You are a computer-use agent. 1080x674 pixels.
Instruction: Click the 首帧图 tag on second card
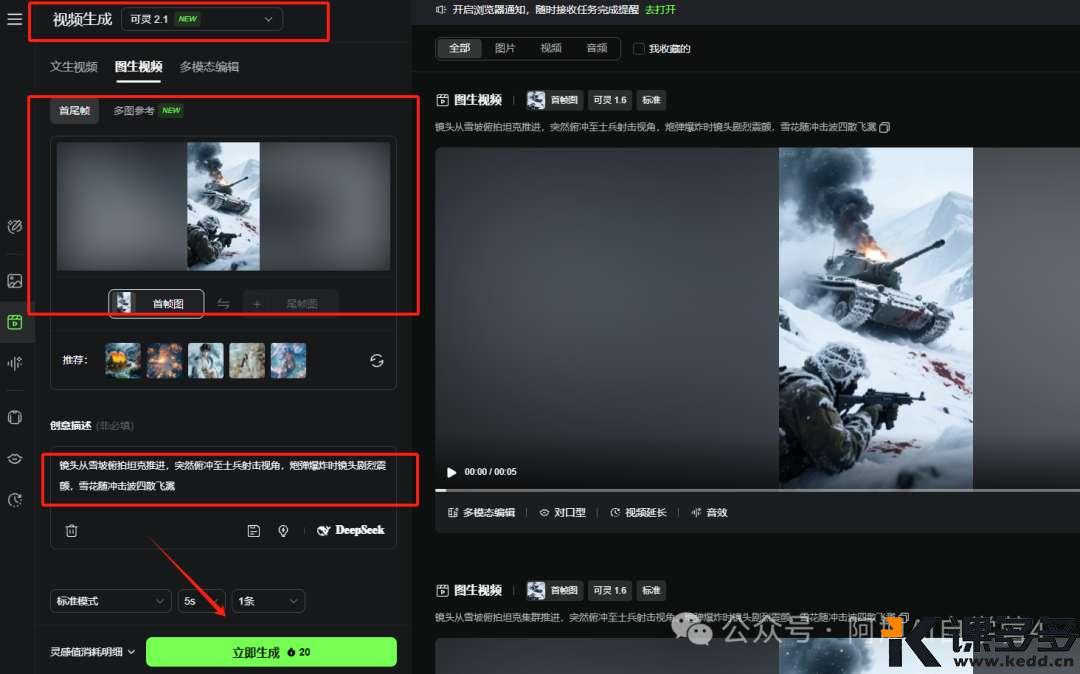pyautogui.click(x=556, y=590)
